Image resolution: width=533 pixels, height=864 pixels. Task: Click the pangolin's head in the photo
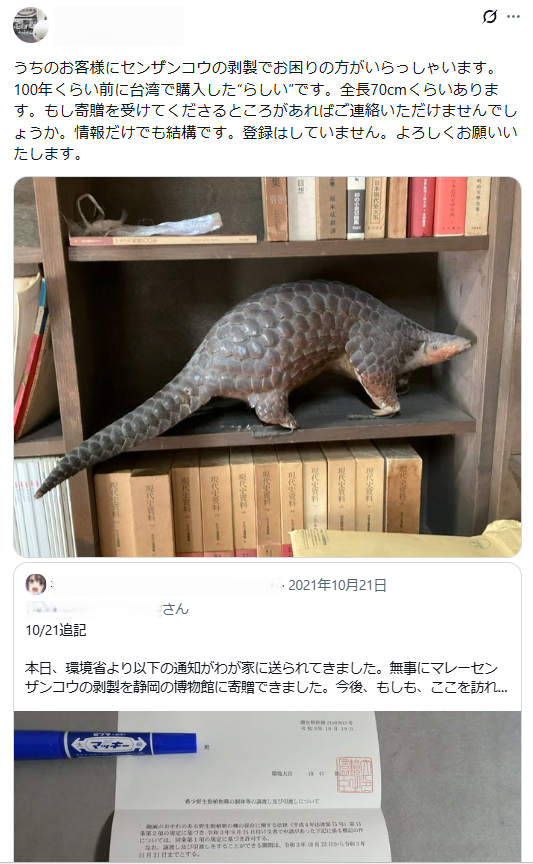[x=445, y=347]
